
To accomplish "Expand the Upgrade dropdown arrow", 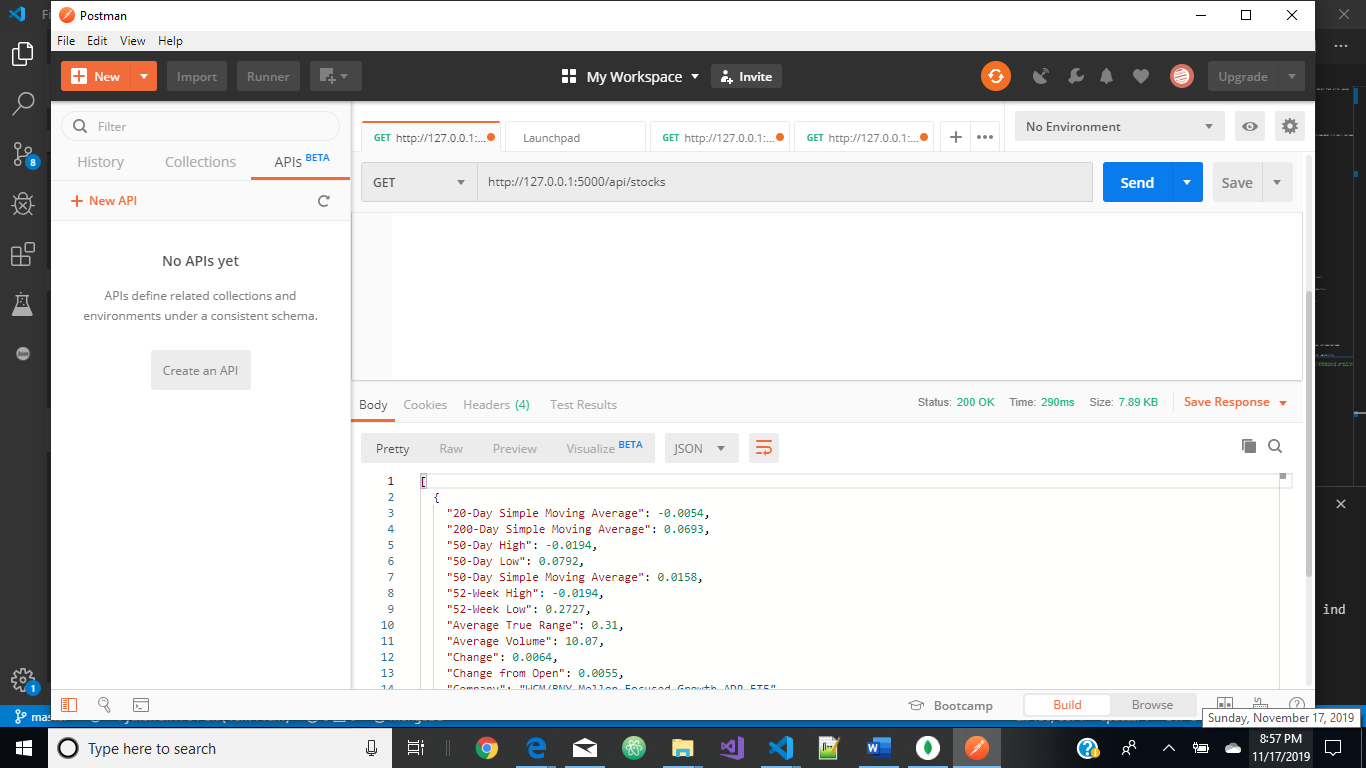I will pyautogui.click(x=1292, y=76).
